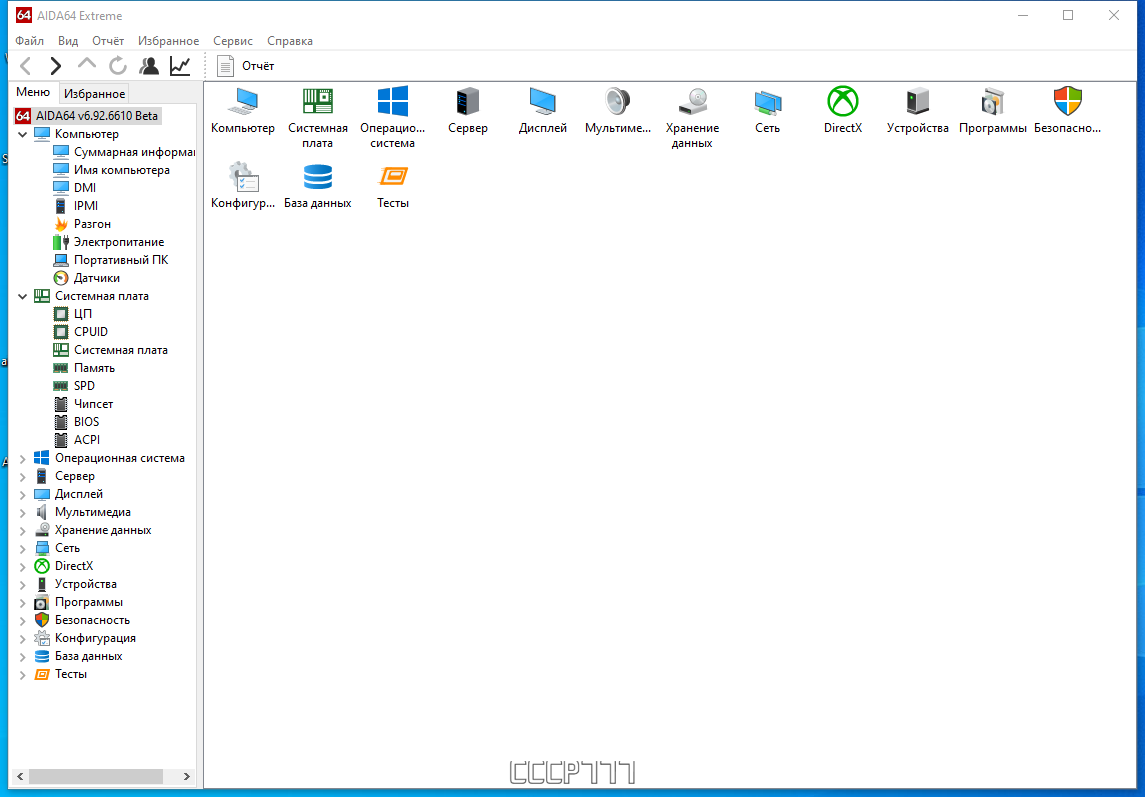Select DMI in the tree
The image size is (1145, 797).
(x=75, y=188)
